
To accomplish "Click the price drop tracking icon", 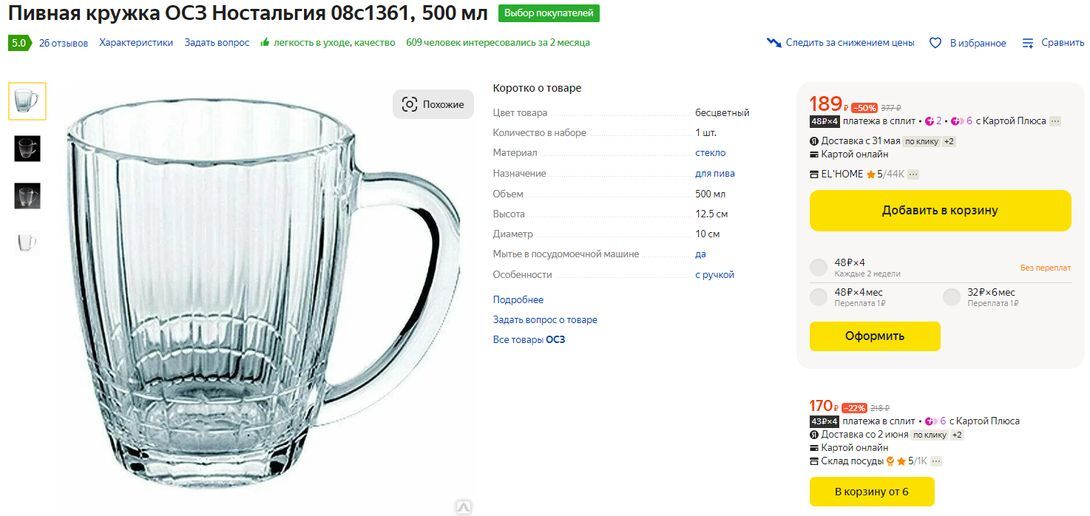I will click(x=774, y=43).
